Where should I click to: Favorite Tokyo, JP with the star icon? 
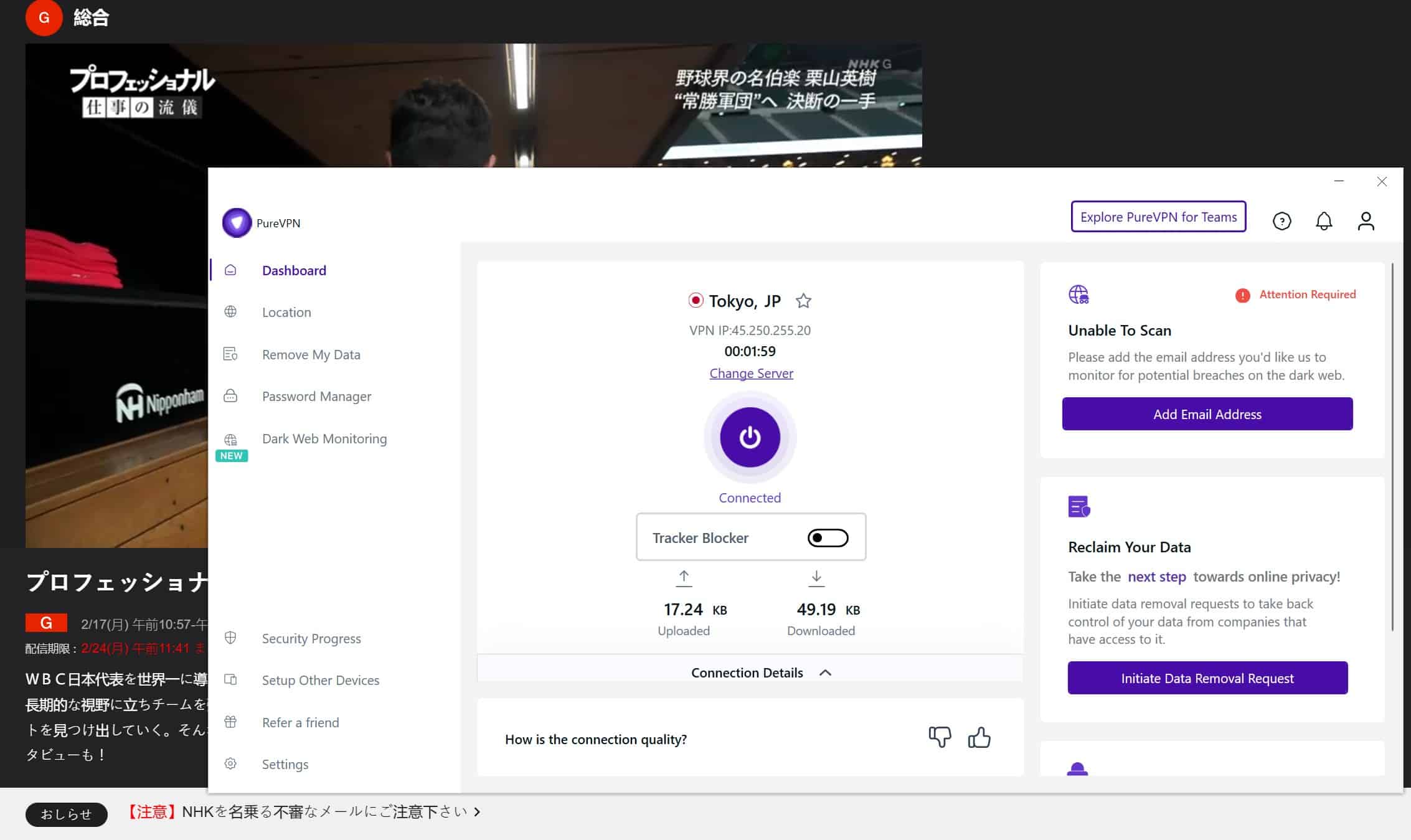pos(803,301)
